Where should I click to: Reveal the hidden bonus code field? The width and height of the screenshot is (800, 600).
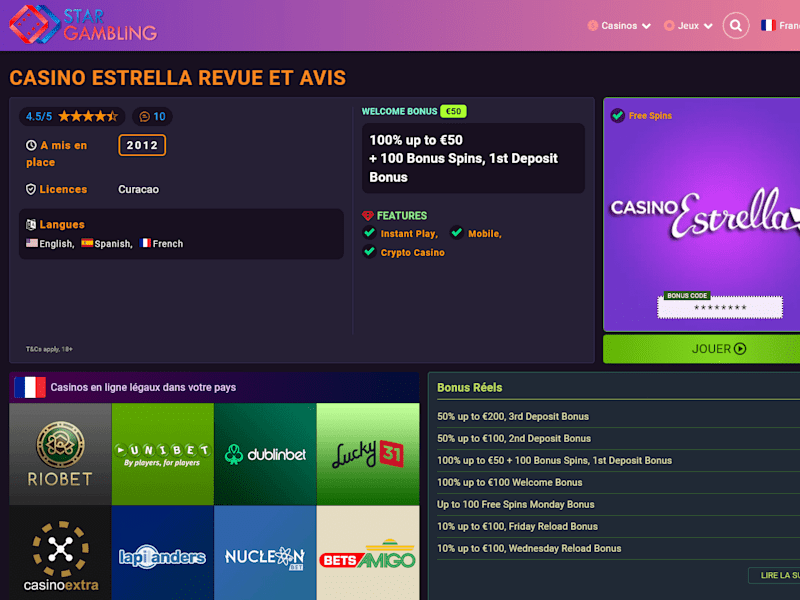pyautogui.click(x=720, y=307)
